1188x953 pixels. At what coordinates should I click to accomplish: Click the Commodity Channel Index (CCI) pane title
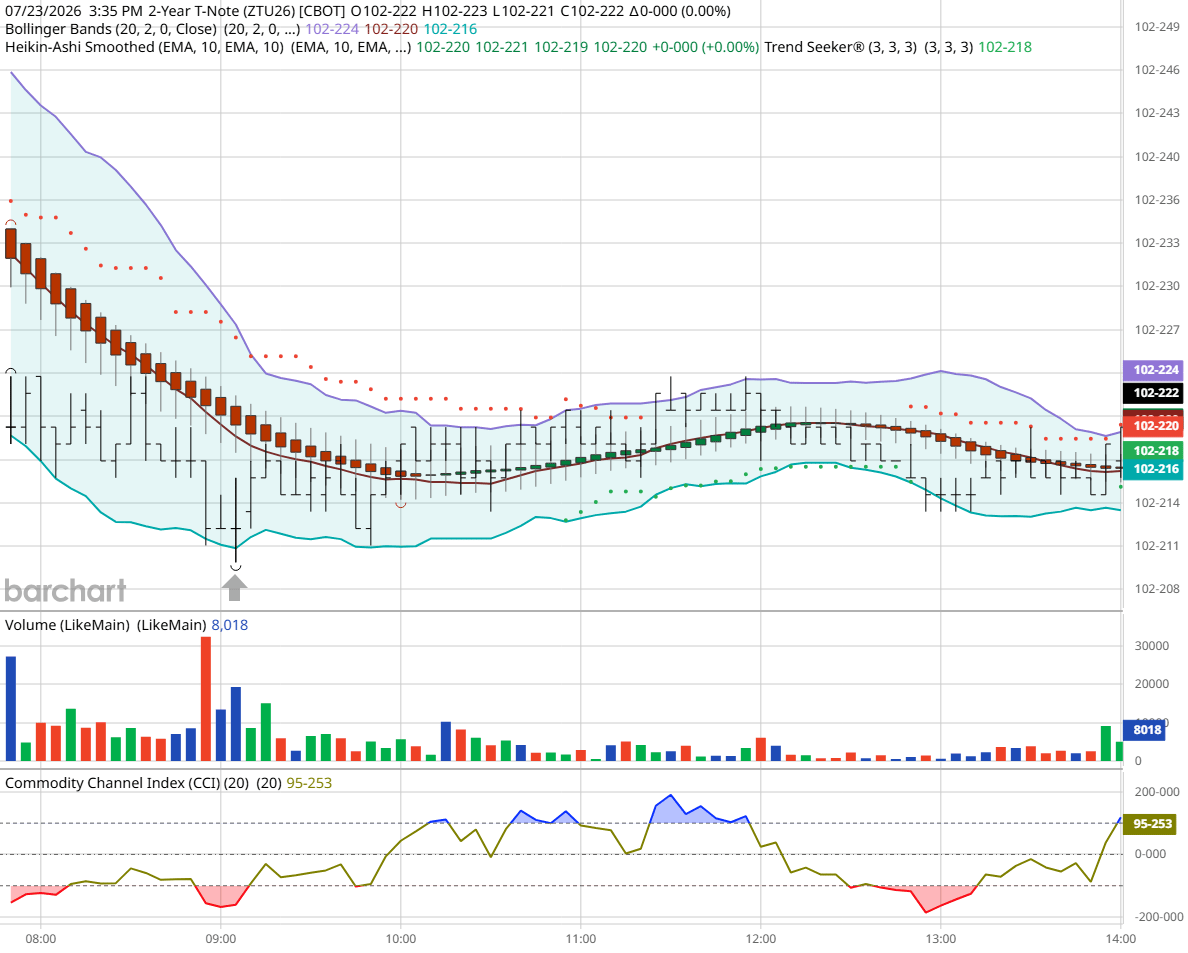pyautogui.click(x=127, y=783)
